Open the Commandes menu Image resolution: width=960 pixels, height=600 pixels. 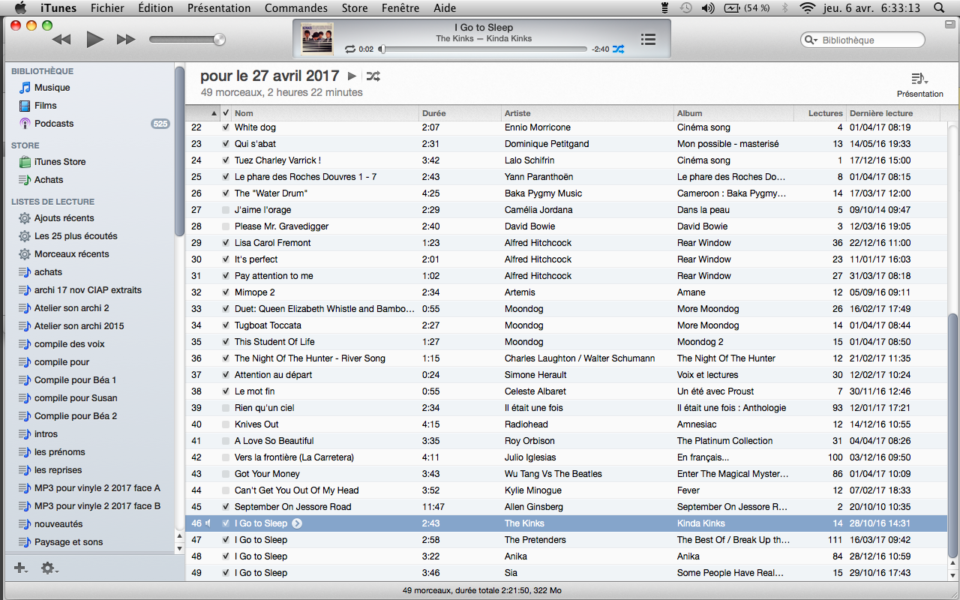coord(296,8)
